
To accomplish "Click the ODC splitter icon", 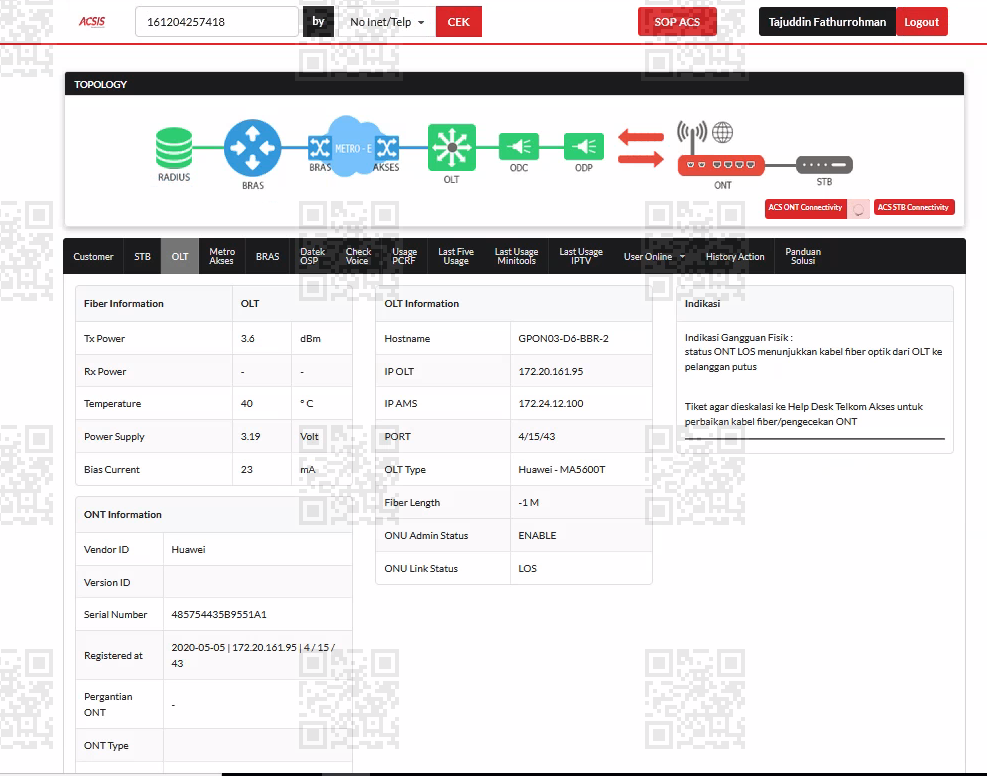I will click(519, 147).
